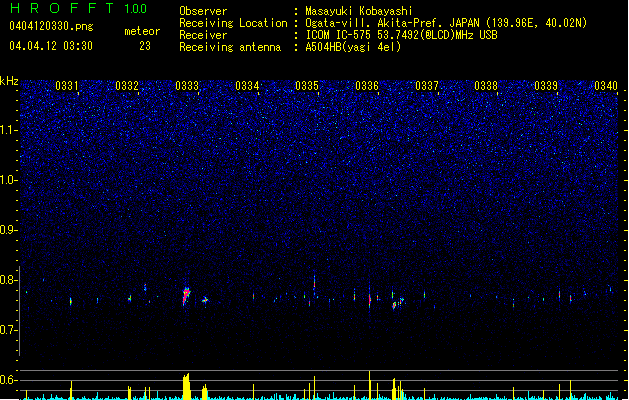The image size is (629, 400).
Task: Click the 1.1 kHz axis label
Action: pyautogui.click(x=8, y=130)
